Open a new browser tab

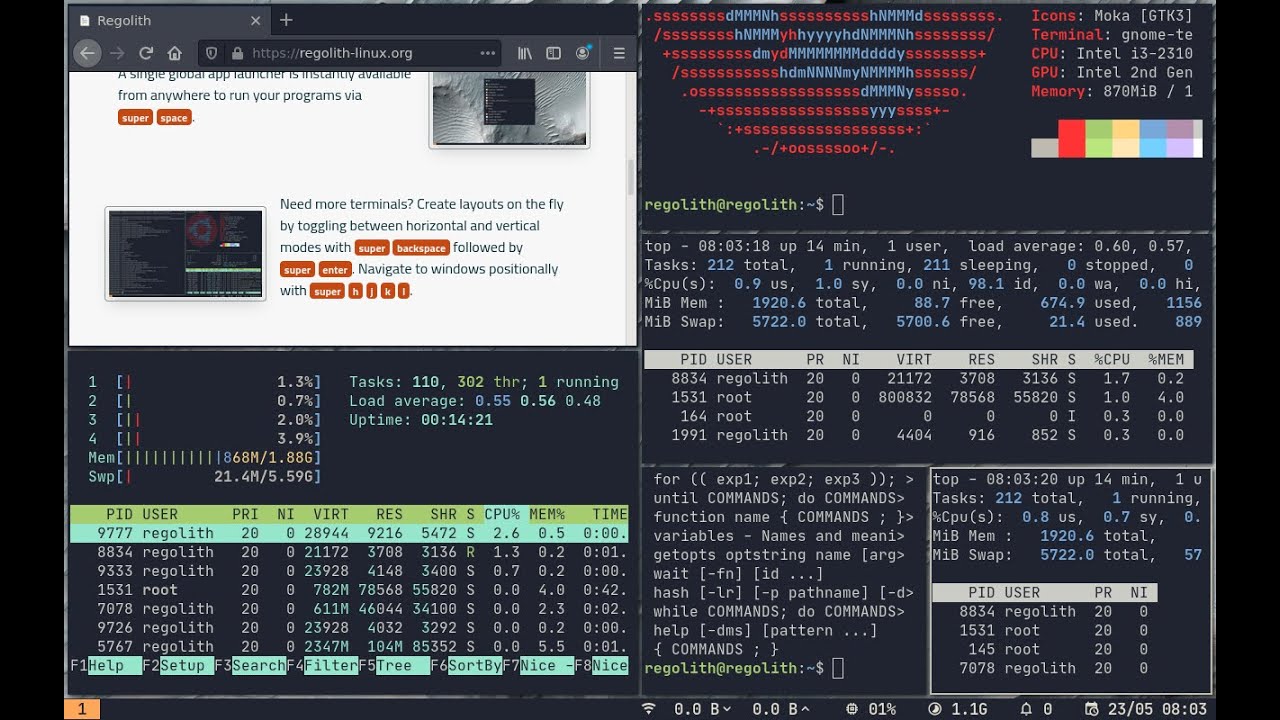(286, 20)
